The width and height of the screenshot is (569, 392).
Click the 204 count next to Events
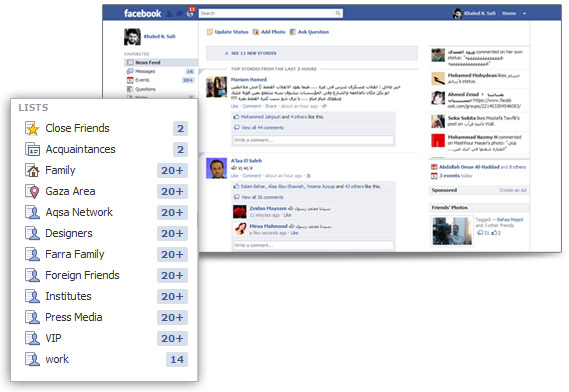(188, 80)
